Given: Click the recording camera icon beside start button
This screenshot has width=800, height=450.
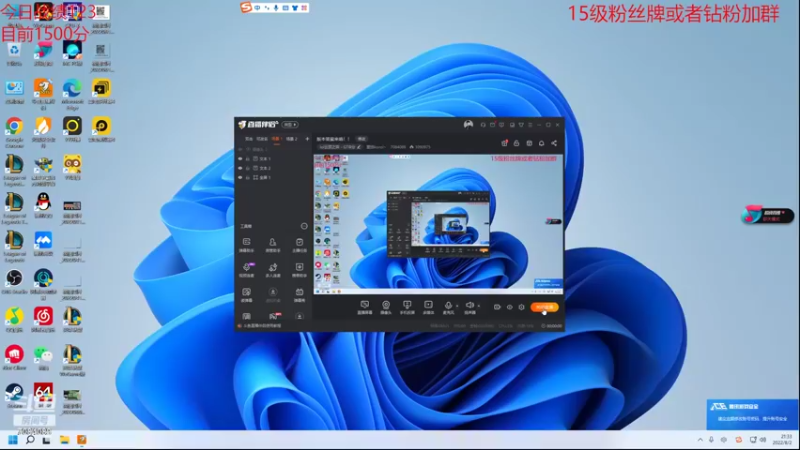Looking at the screenshot, I should click(x=497, y=307).
